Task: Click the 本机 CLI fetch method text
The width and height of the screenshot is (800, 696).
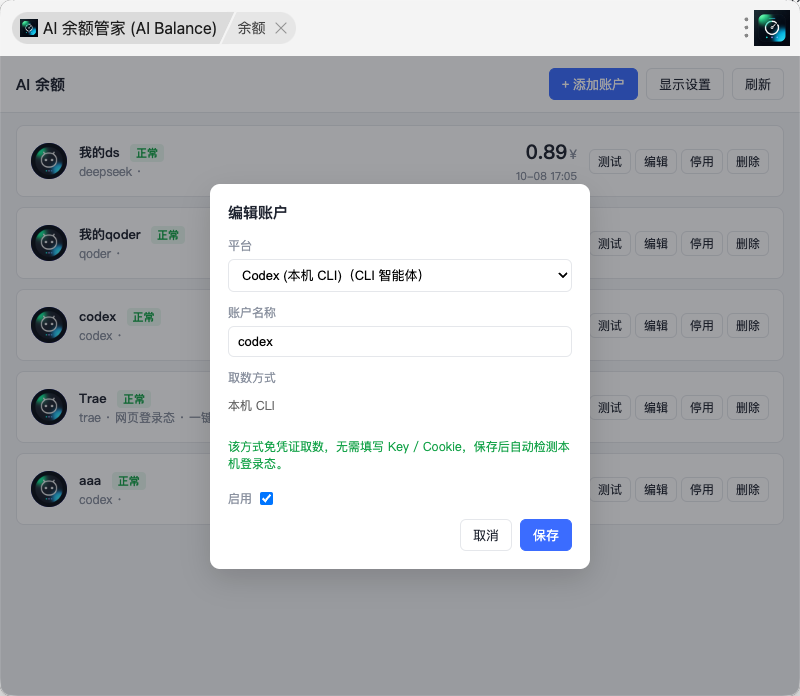Action: [251, 406]
